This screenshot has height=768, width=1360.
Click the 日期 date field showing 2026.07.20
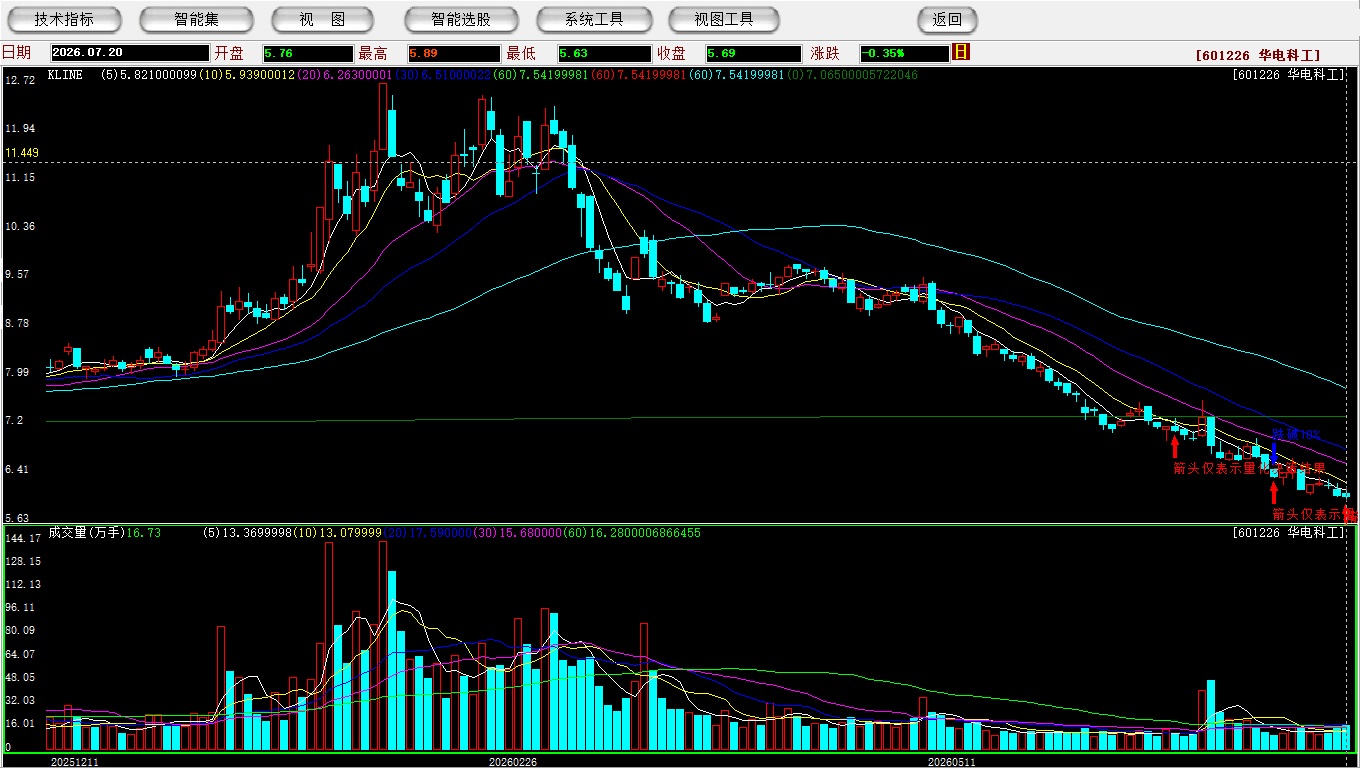click(x=130, y=53)
